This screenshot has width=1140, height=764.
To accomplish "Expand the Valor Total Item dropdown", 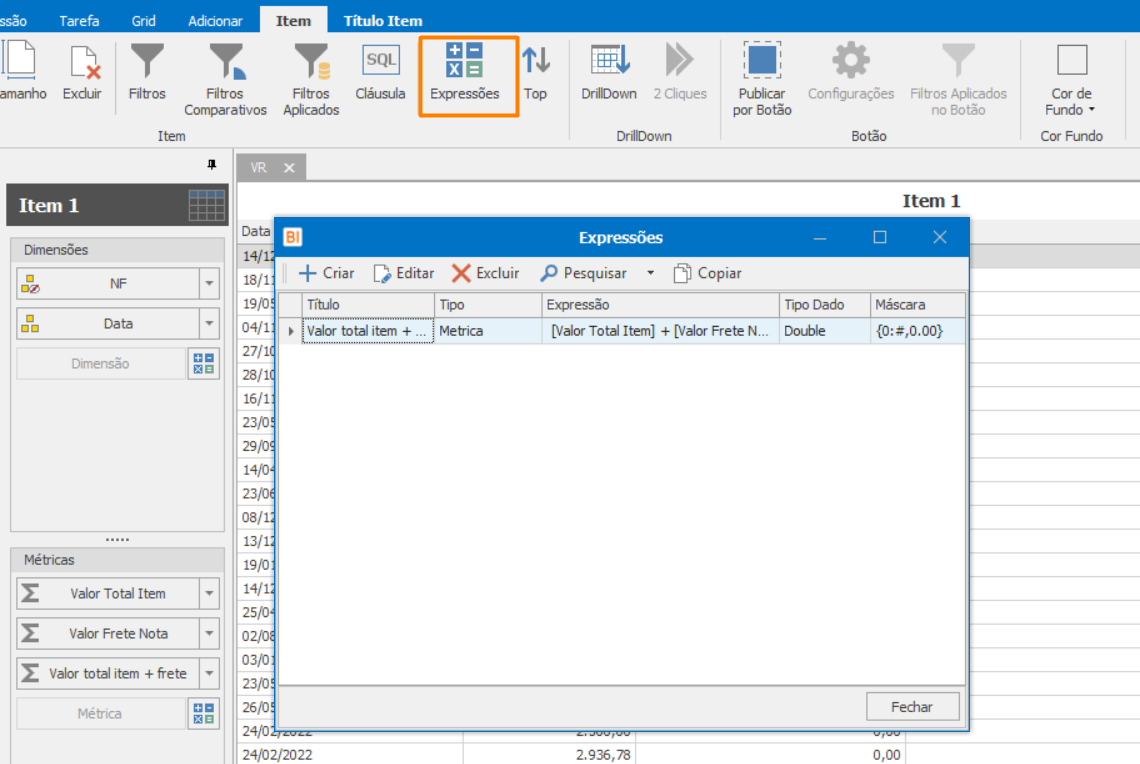I will [209, 594].
